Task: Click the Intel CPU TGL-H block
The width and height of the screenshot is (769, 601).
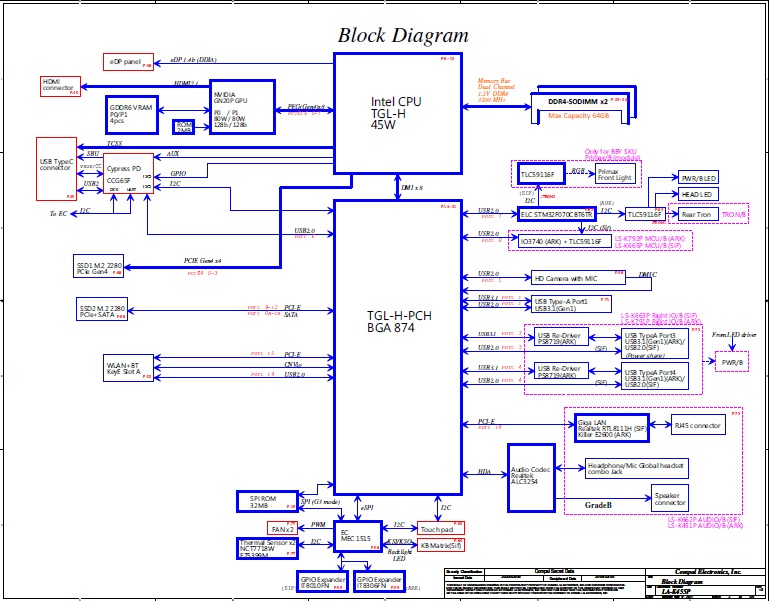Action: click(x=395, y=110)
